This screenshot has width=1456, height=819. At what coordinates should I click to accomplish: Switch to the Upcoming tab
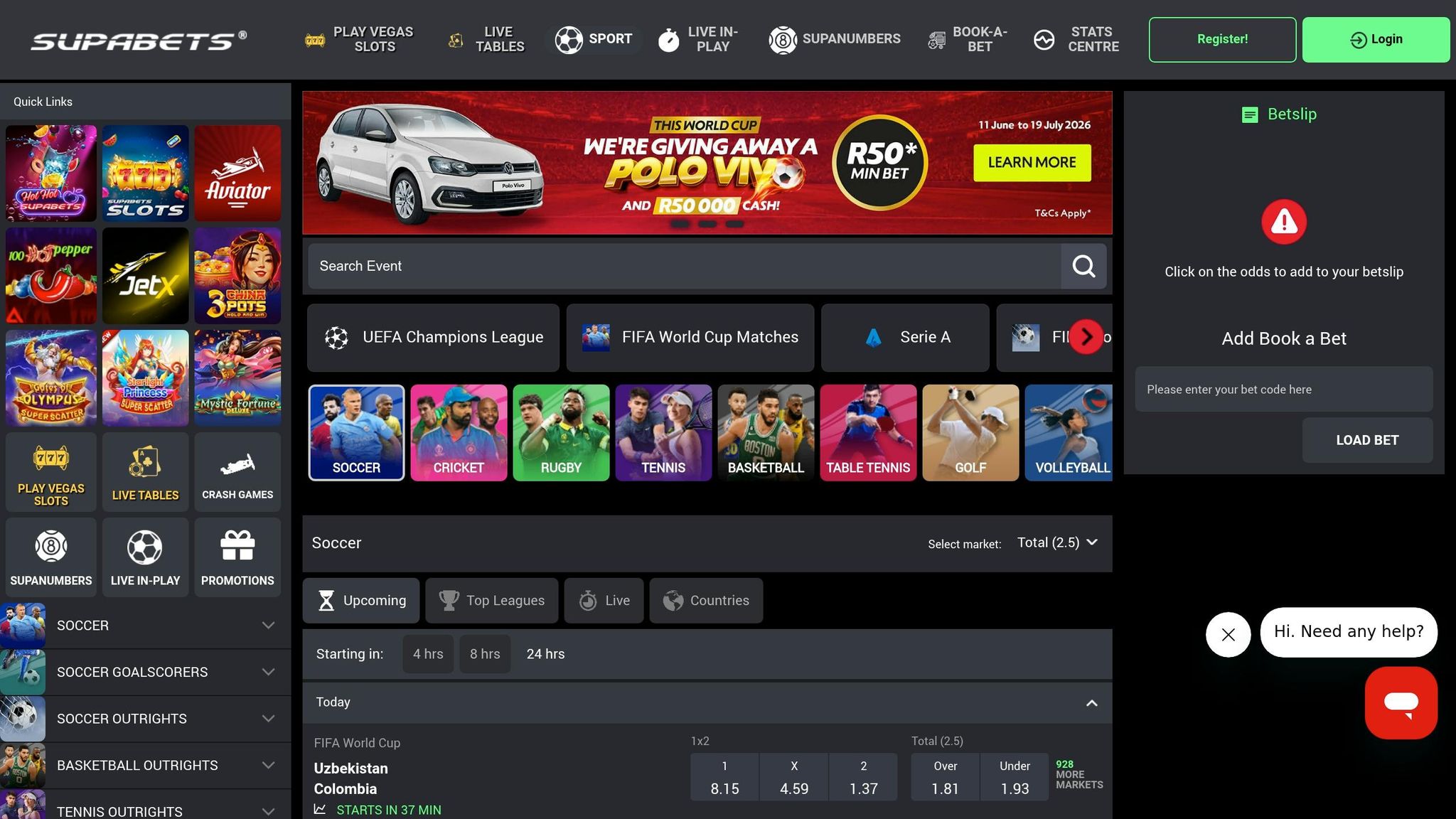(x=361, y=601)
